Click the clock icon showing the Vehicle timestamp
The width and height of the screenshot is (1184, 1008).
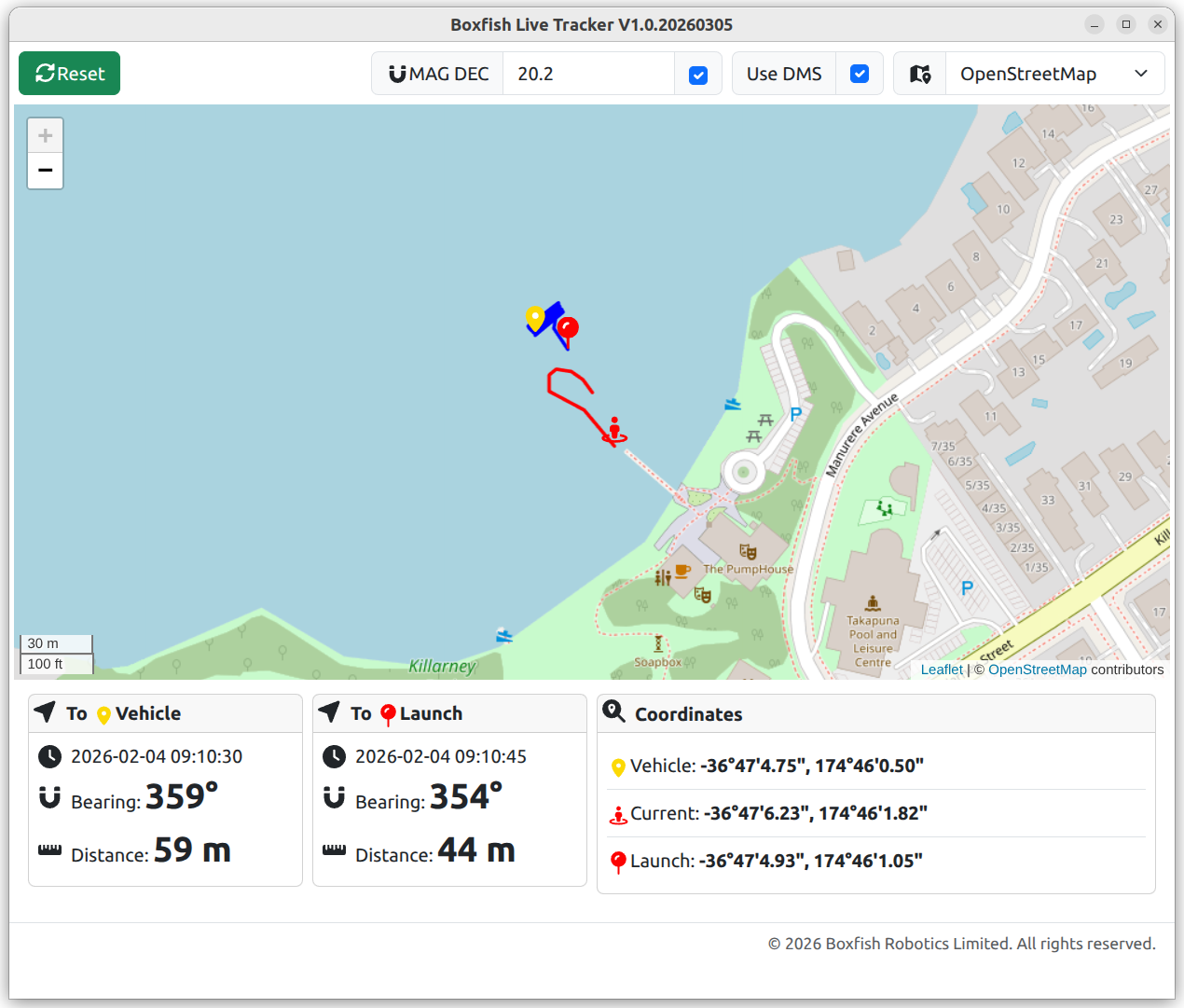tap(49, 756)
